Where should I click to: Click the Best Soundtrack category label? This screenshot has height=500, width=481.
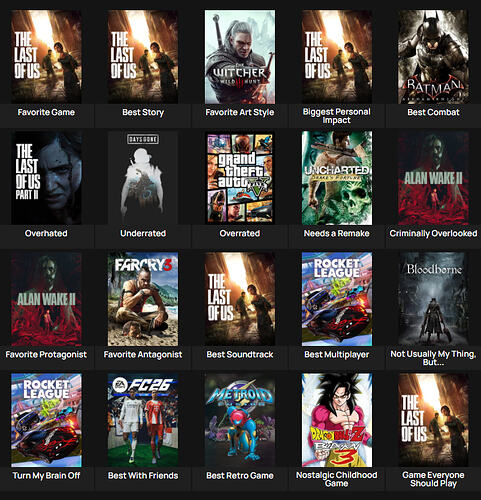pos(240,355)
